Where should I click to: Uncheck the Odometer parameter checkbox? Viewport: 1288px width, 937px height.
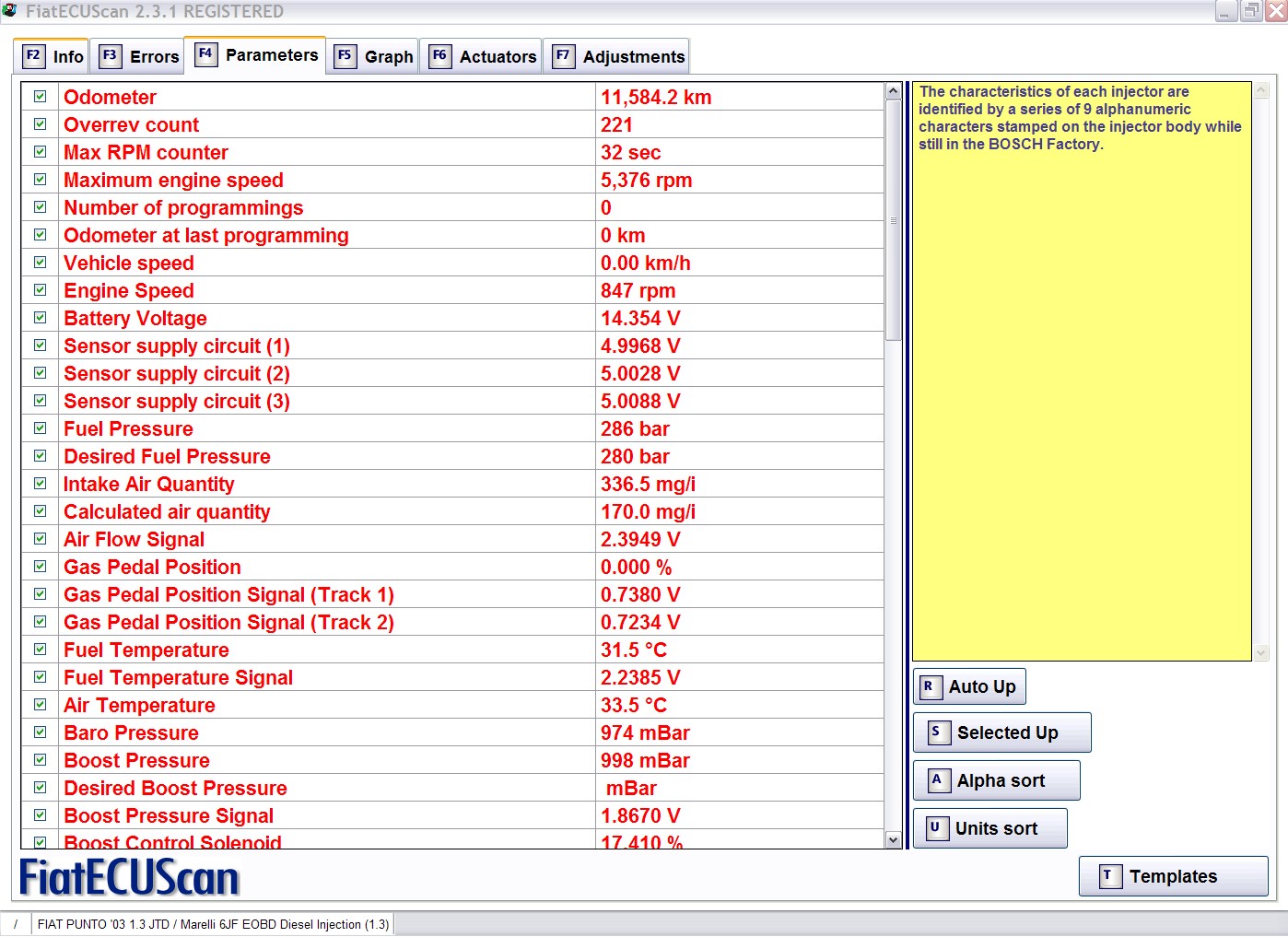pos(41,97)
